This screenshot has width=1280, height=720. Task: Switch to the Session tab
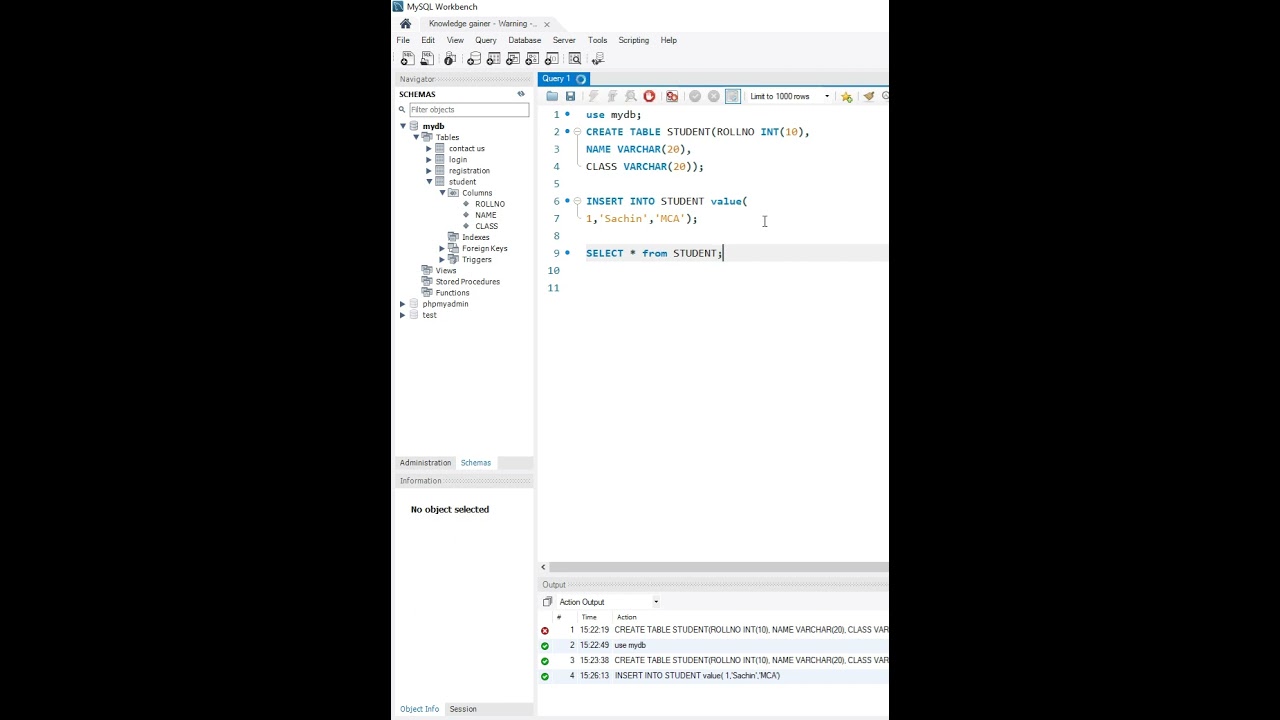tap(463, 709)
